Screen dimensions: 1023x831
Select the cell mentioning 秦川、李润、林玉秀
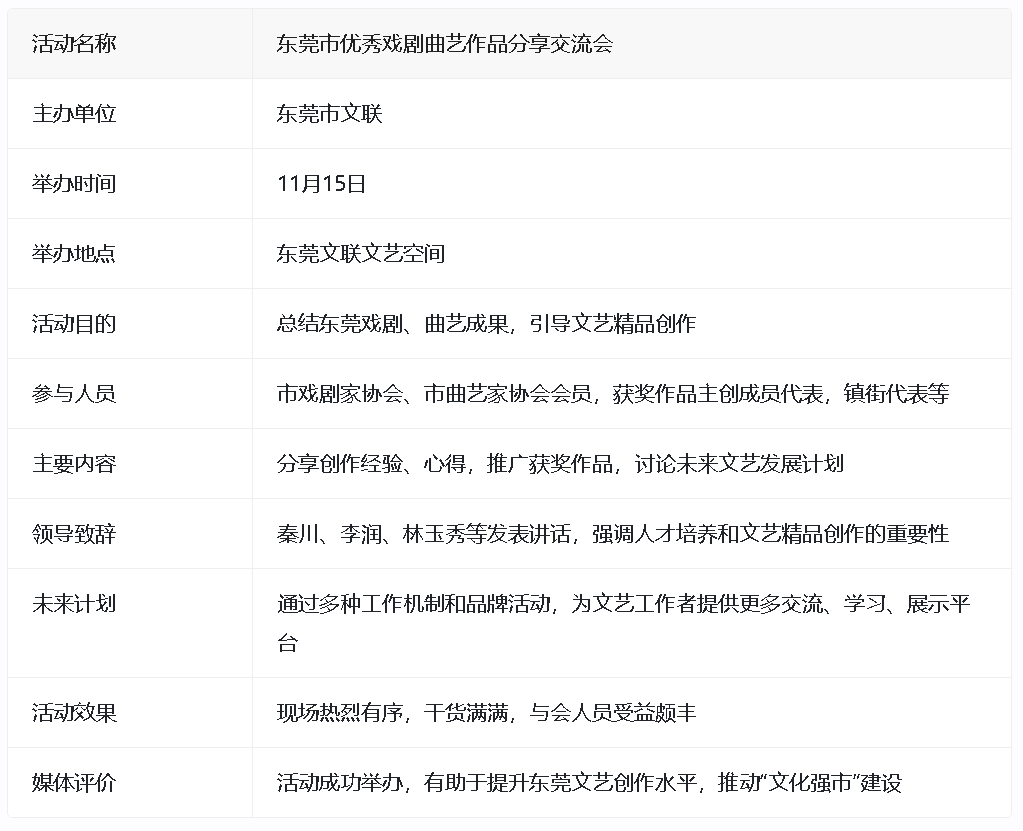pos(612,534)
